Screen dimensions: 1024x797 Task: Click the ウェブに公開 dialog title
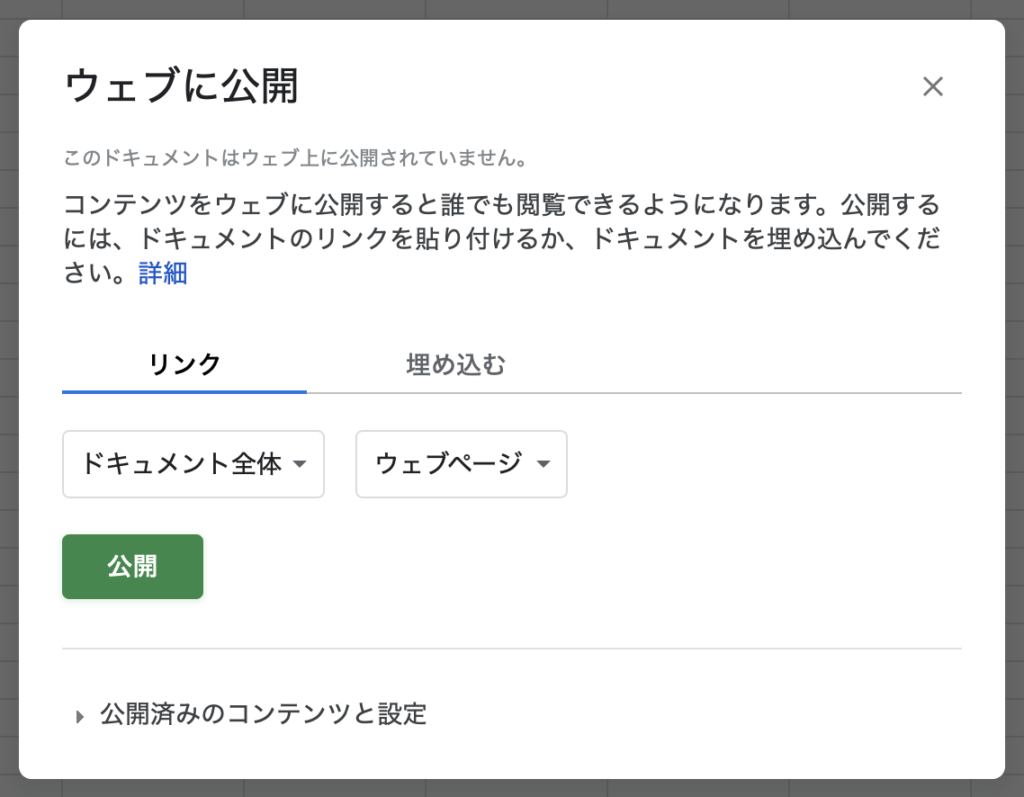pyautogui.click(x=182, y=86)
